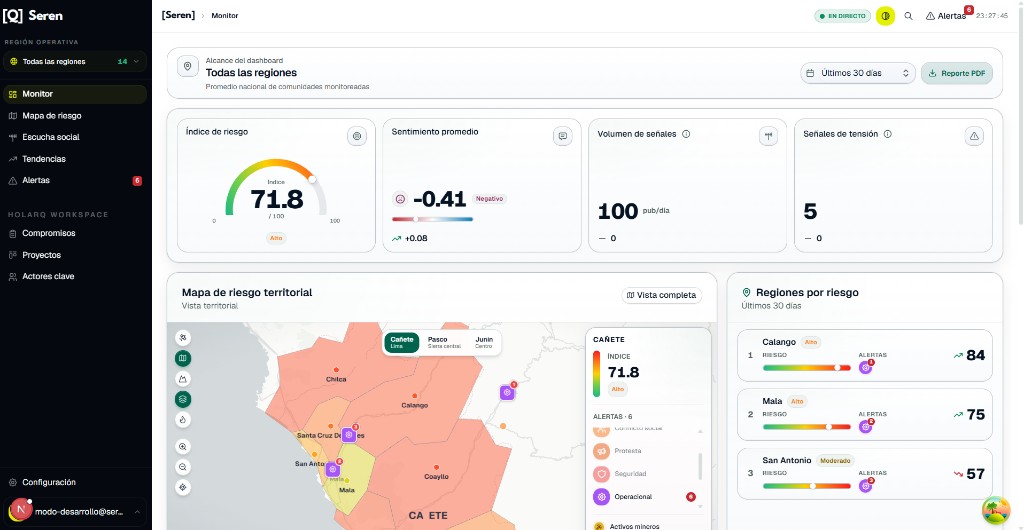This screenshot has height=530, width=1024.
Task: Open the Proyectos sidebar item
Action: (74, 255)
